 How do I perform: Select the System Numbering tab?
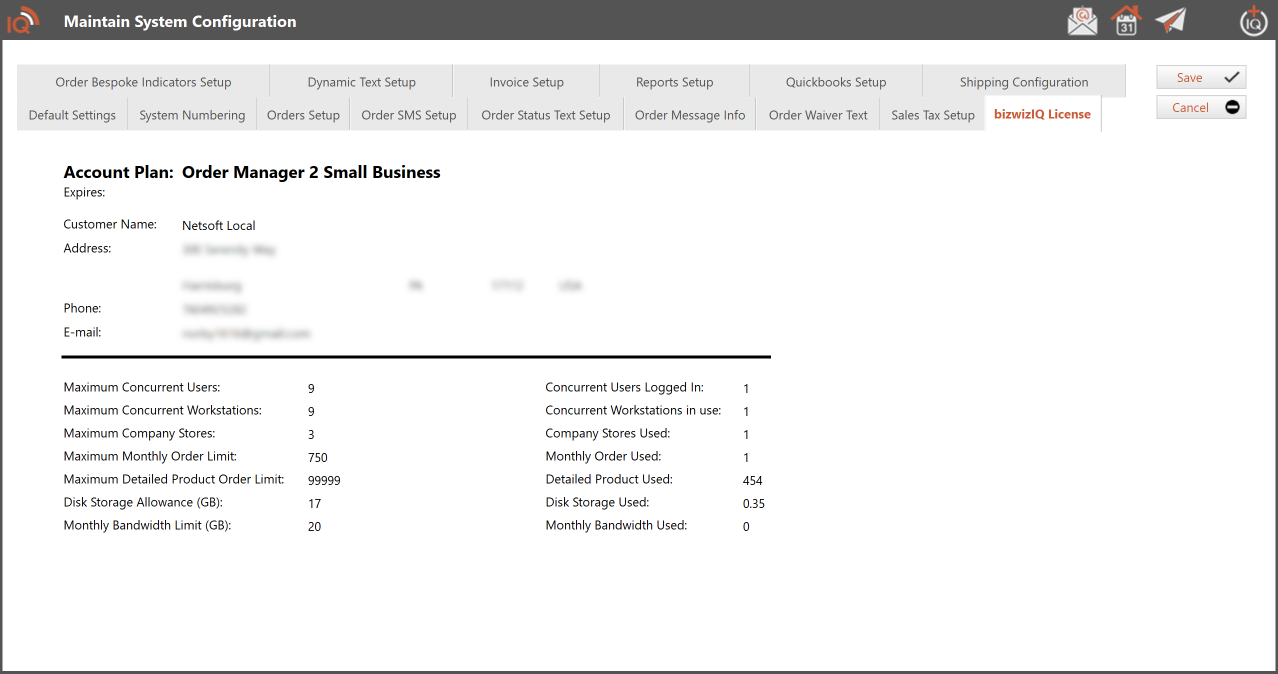click(x=192, y=115)
